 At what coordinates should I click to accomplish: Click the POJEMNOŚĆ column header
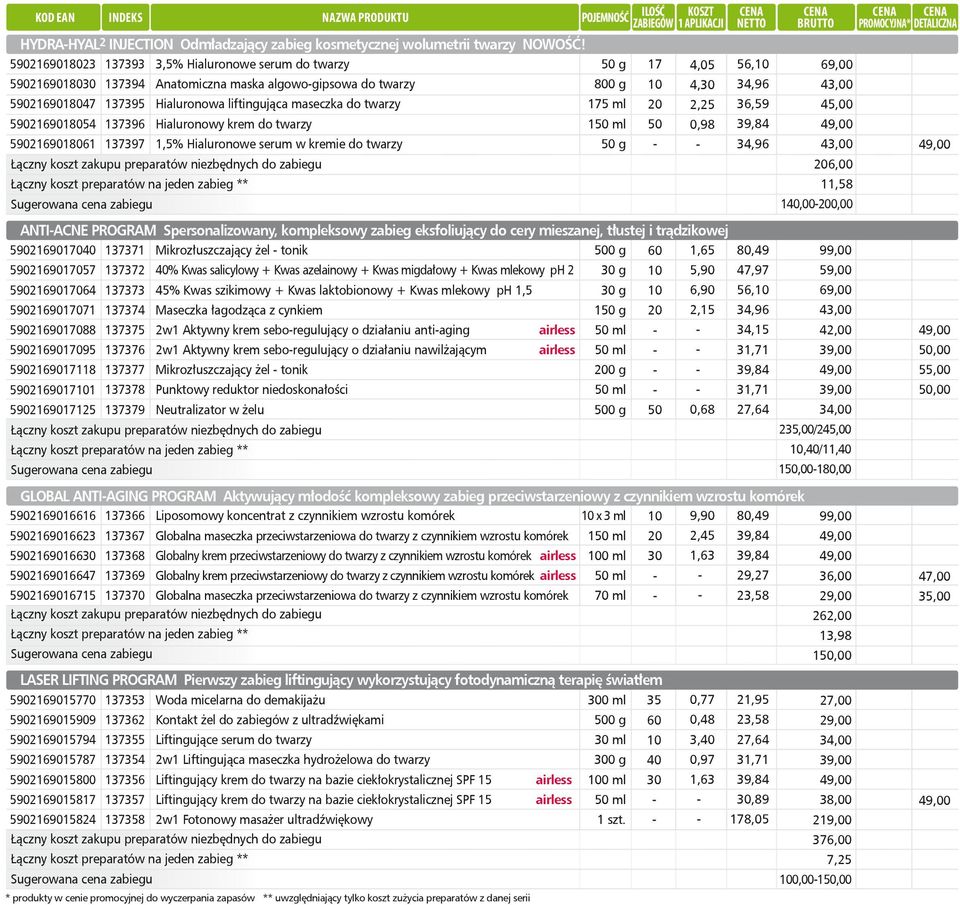pyautogui.click(x=605, y=18)
